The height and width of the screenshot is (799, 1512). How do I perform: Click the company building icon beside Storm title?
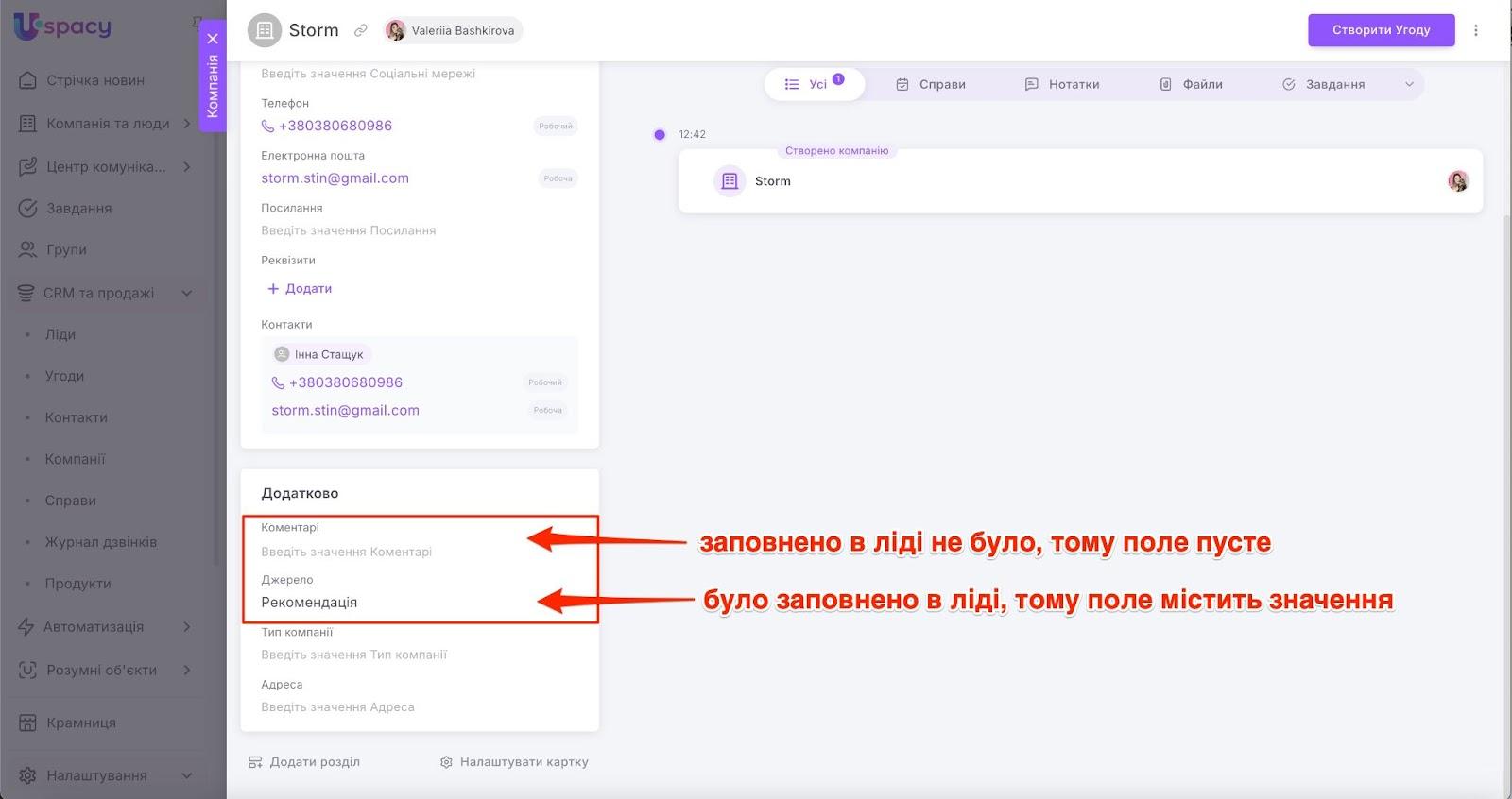point(265,30)
